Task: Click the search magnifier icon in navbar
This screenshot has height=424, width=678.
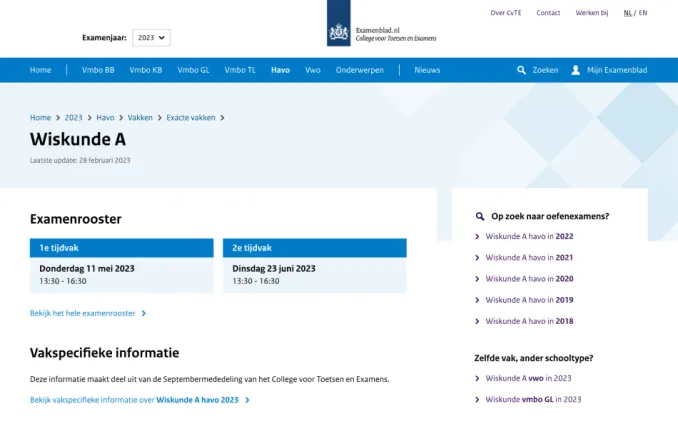Action: 521,70
